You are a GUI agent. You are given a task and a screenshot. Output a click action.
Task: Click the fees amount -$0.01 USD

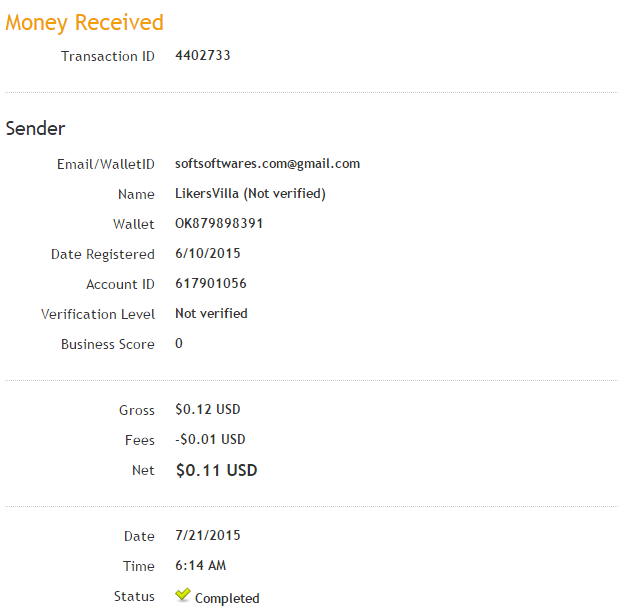coord(210,440)
